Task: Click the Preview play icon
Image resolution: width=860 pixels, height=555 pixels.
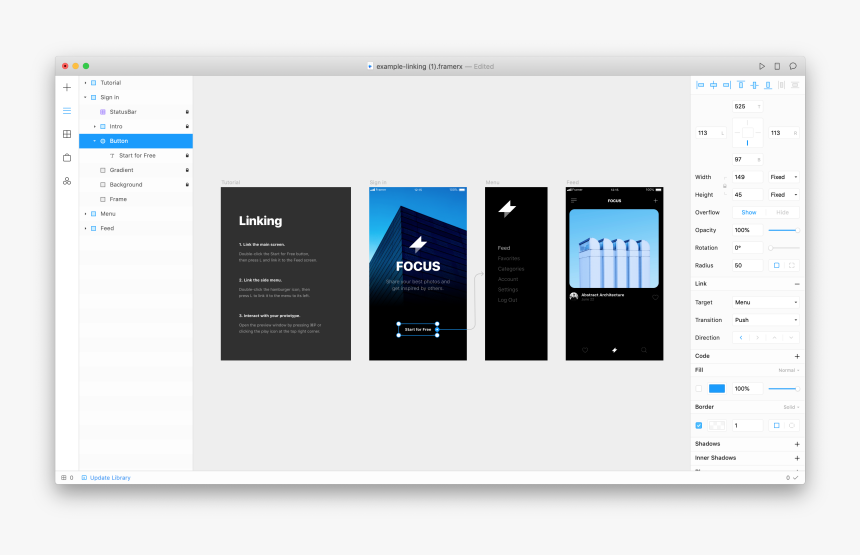Action: pyautogui.click(x=762, y=66)
